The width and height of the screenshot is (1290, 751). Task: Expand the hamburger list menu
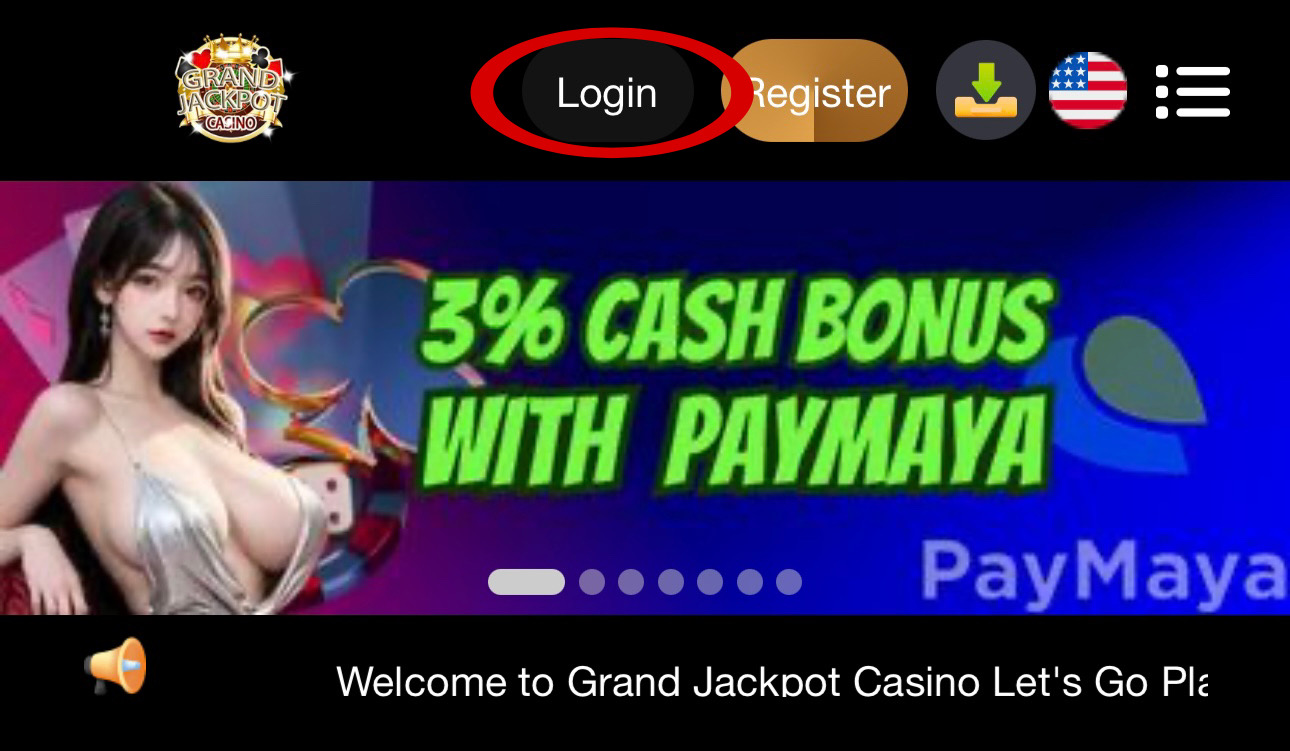[1193, 92]
